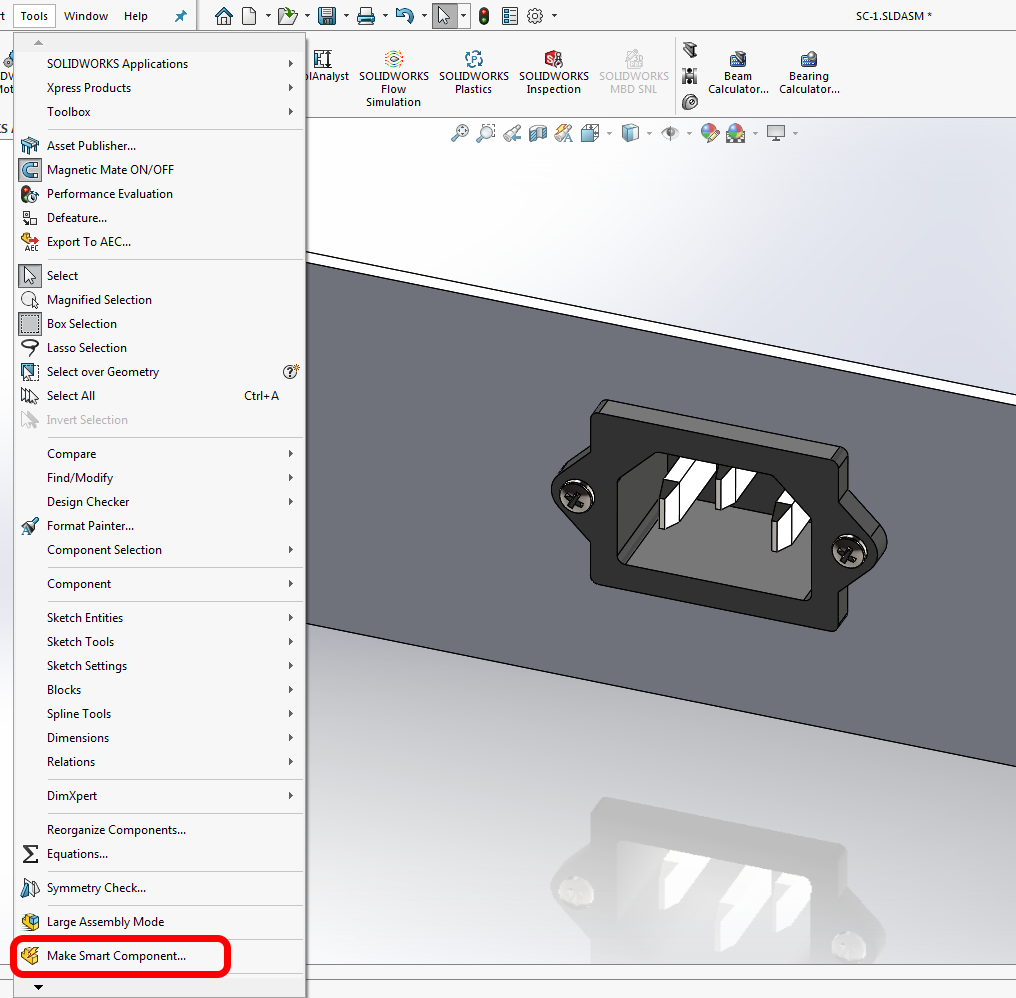Expand Compare submenu

click(x=159, y=454)
